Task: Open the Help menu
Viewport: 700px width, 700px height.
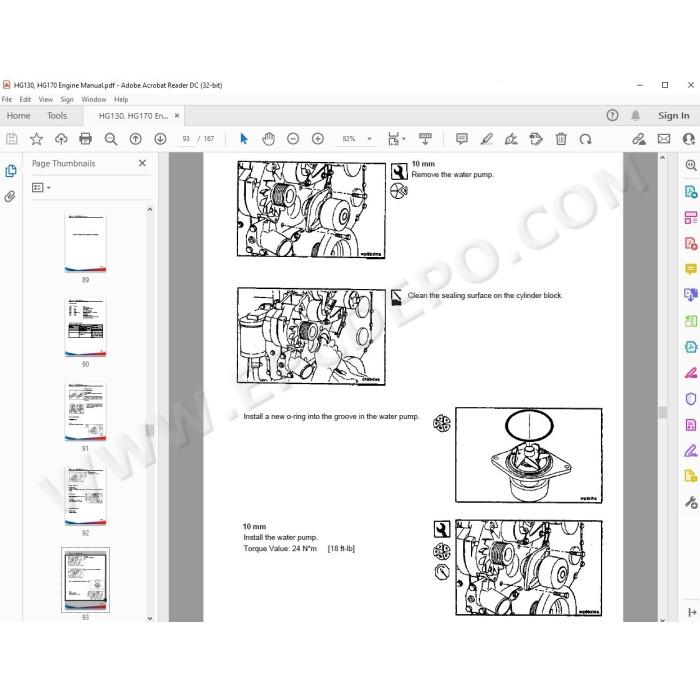Action: coord(121,99)
